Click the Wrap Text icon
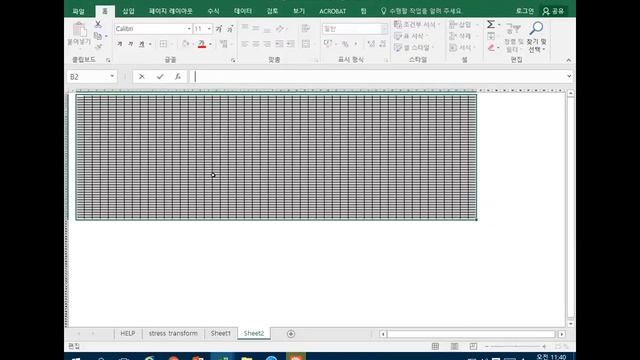 [305, 29]
